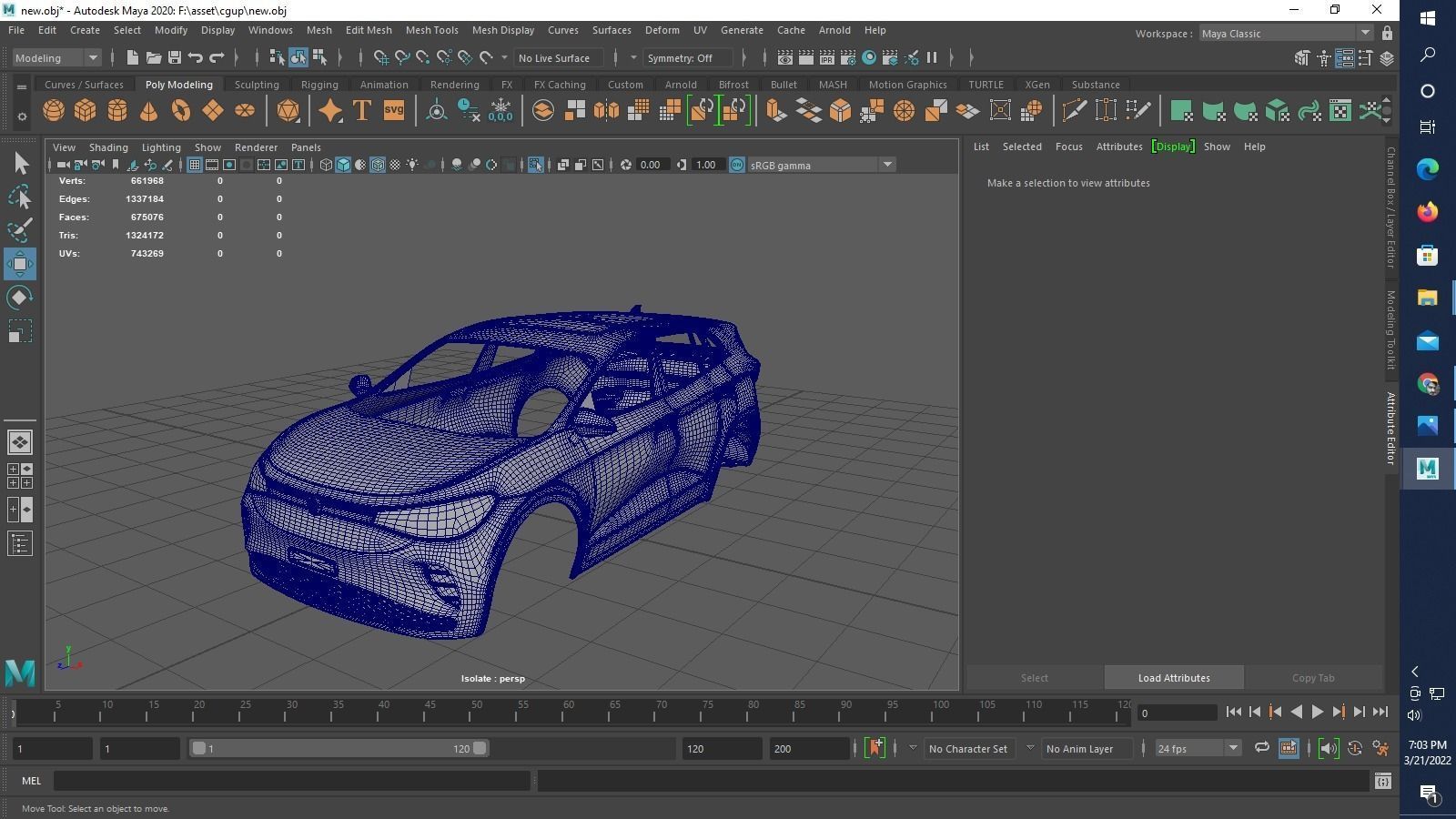Create a polygon cube from the shelf
The image size is (1456, 819).
86,111
